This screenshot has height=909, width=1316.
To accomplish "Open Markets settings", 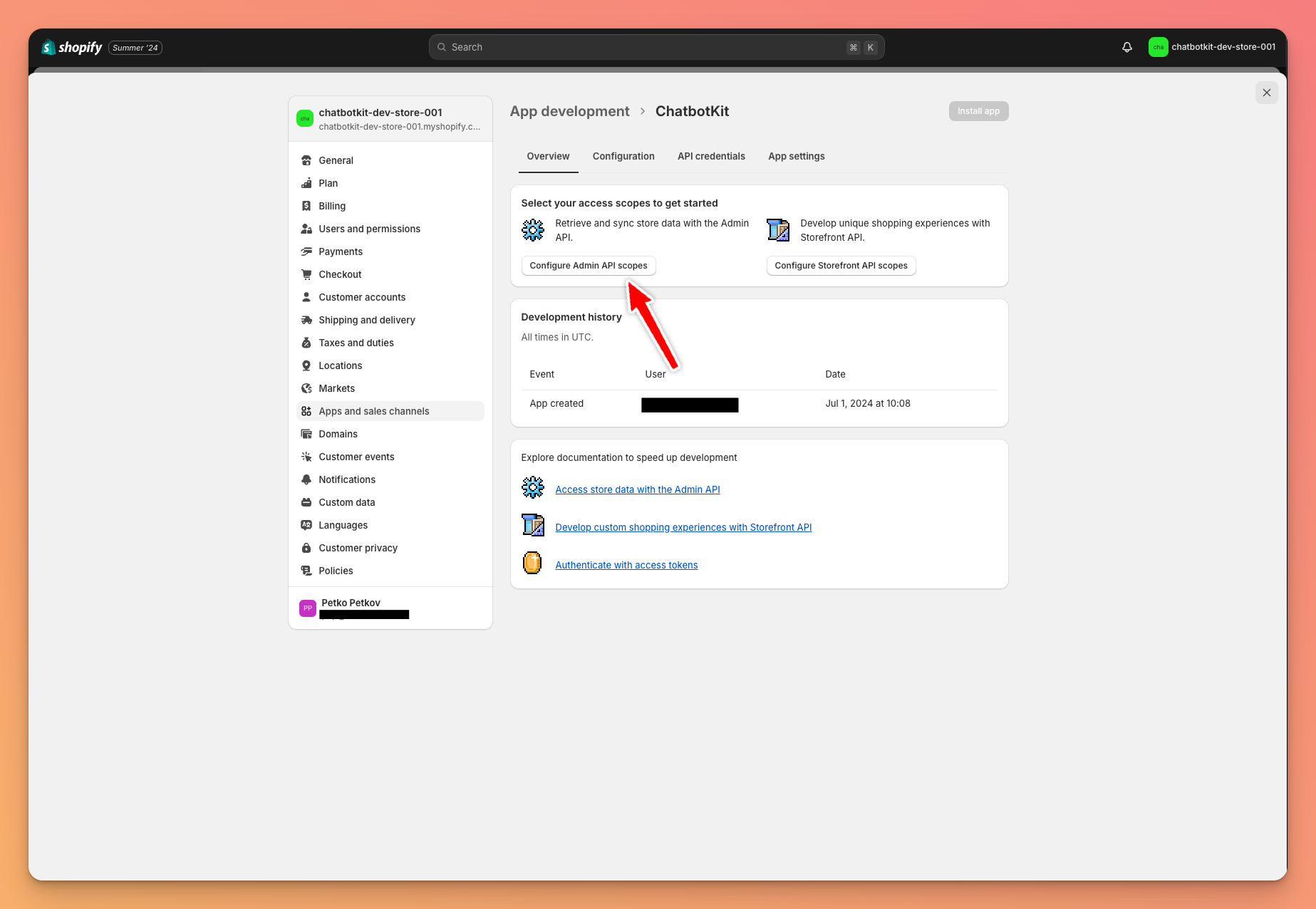I will (x=390, y=388).
